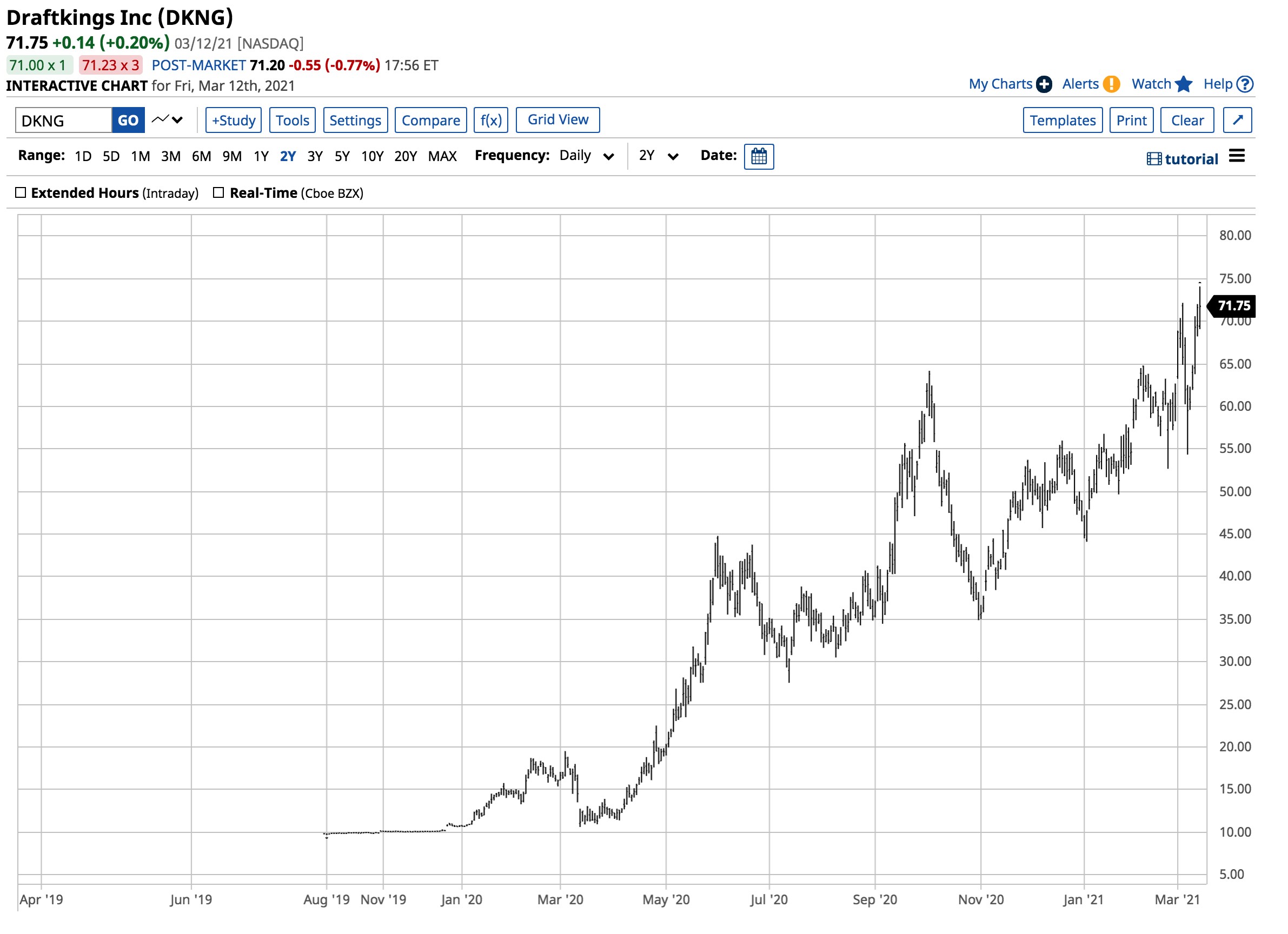Open the Date calendar picker icon

pyautogui.click(x=759, y=156)
